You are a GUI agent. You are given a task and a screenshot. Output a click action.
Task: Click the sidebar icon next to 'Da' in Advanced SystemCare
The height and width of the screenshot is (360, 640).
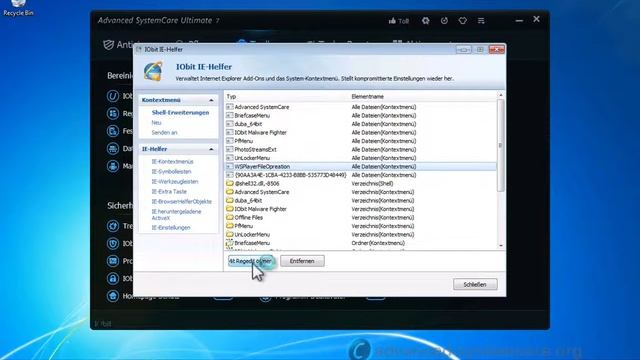click(113, 149)
